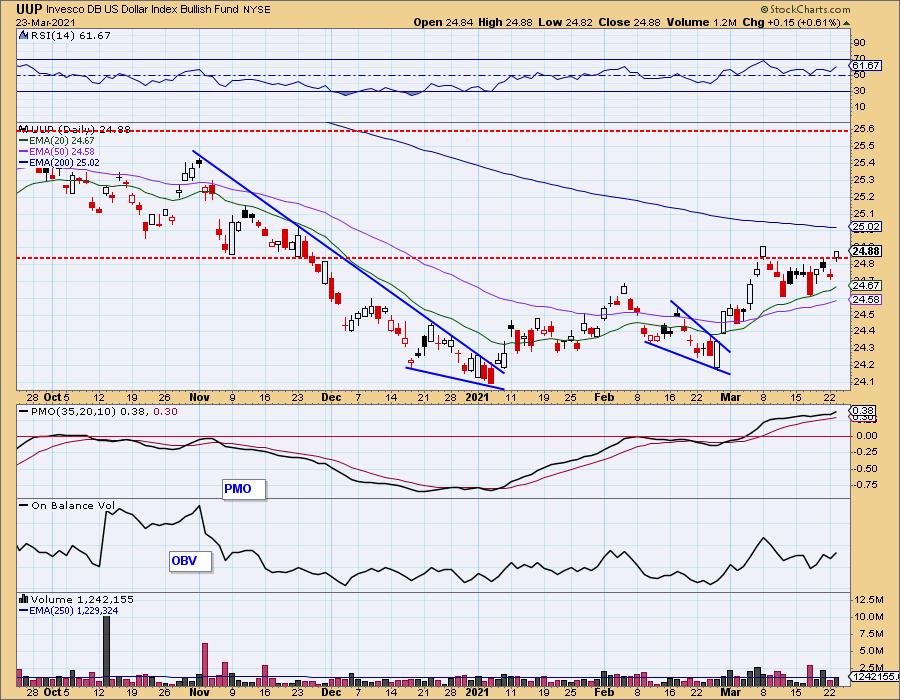Click the 12.5M volume axis label
900x700 pixels.
pyautogui.click(x=869, y=600)
